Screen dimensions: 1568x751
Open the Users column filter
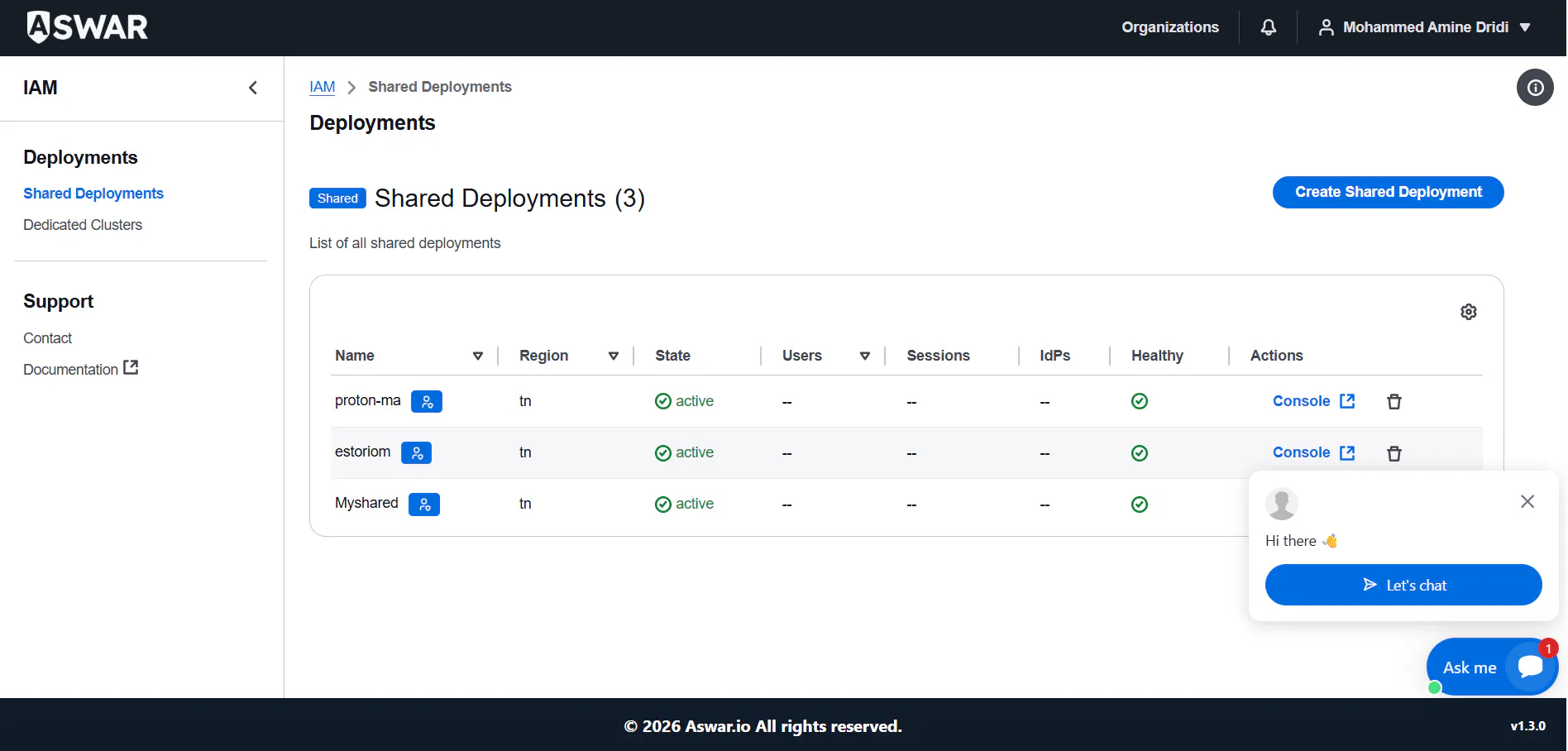865,356
